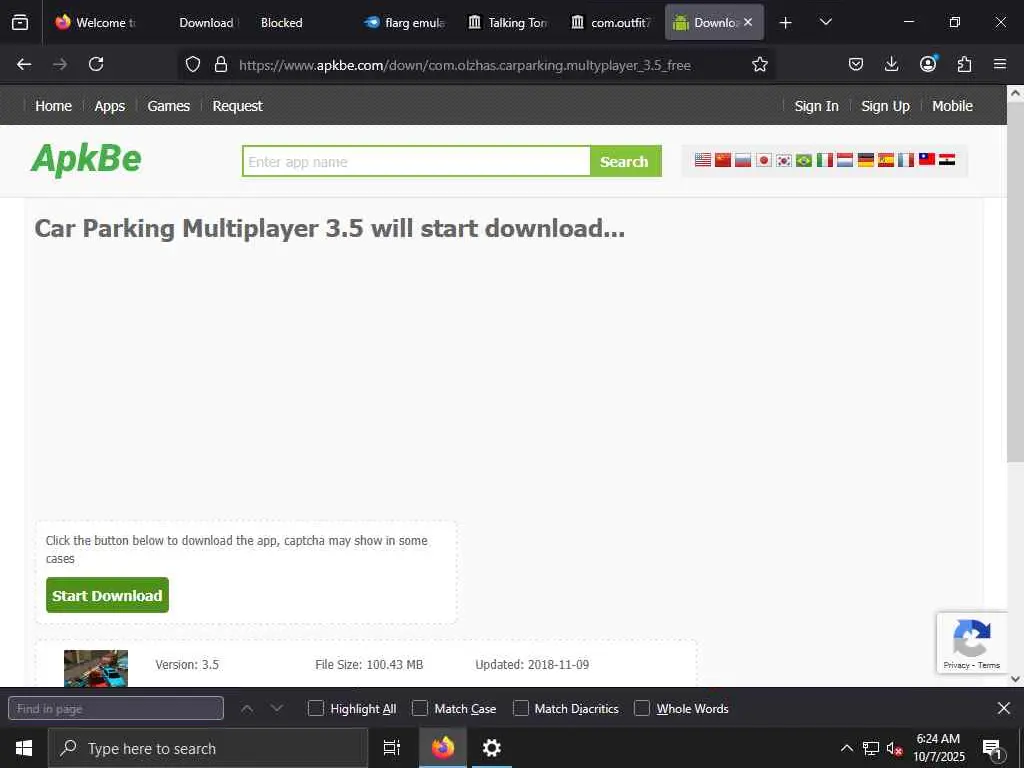Open the Firefox downloads panel
The image size is (1024, 768).
click(x=891, y=64)
